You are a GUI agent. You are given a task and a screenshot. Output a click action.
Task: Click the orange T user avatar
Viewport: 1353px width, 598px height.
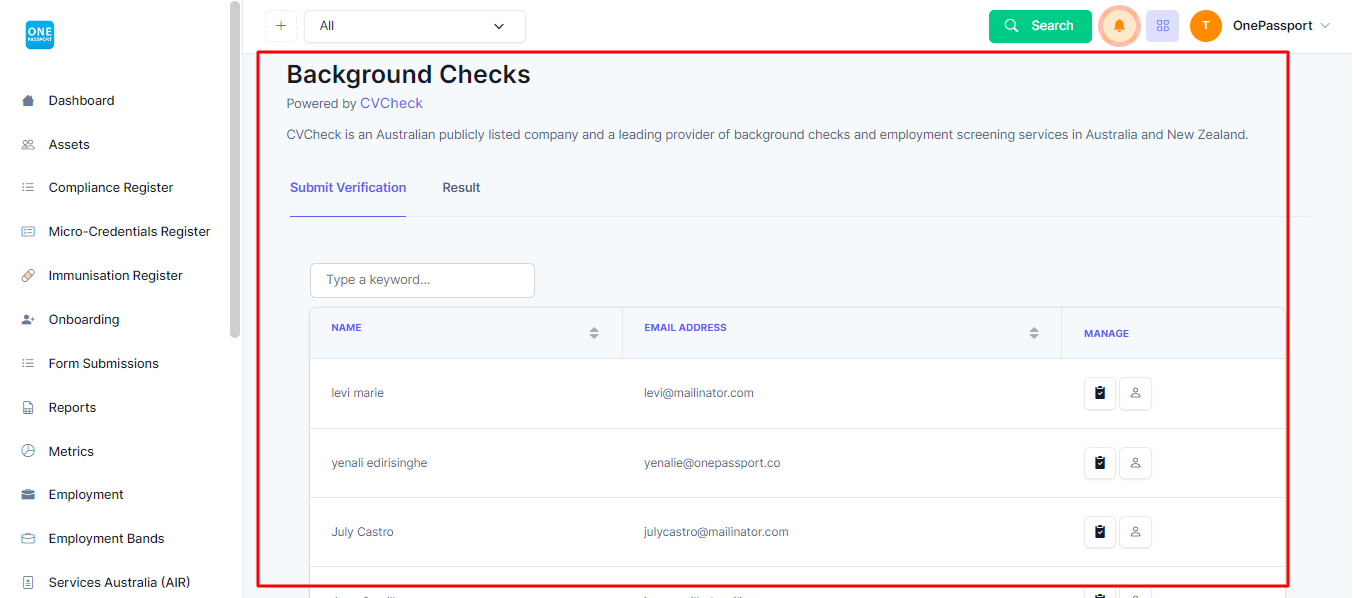coord(1206,26)
